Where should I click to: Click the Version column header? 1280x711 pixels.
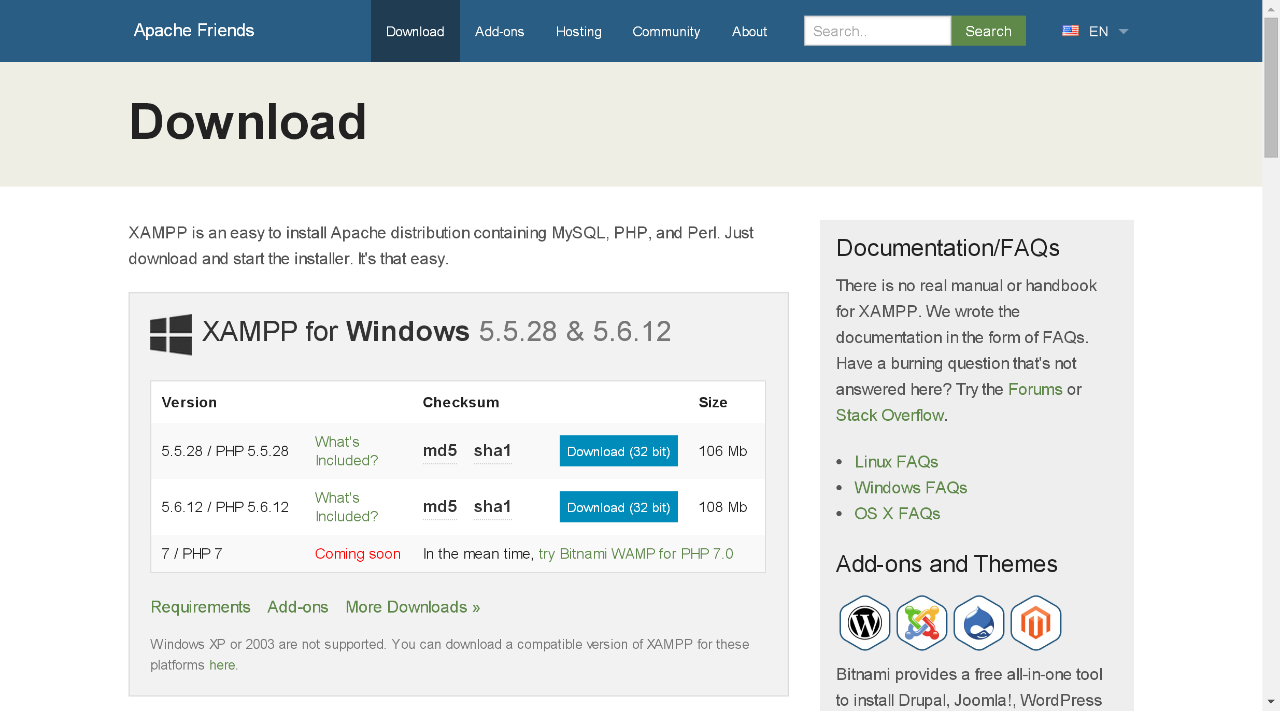[x=189, y=402]
